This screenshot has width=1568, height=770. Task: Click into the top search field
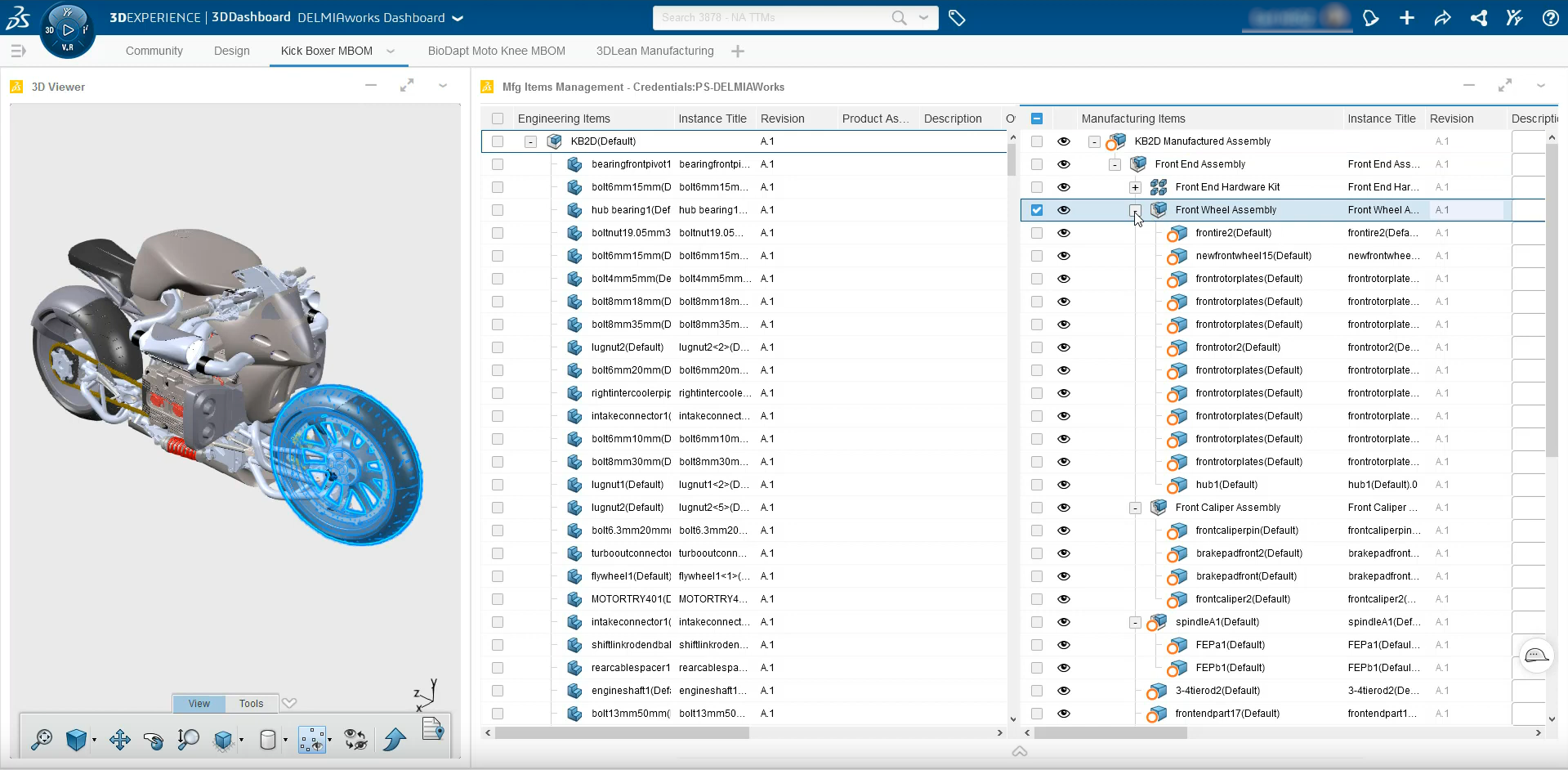coord(772,17)
